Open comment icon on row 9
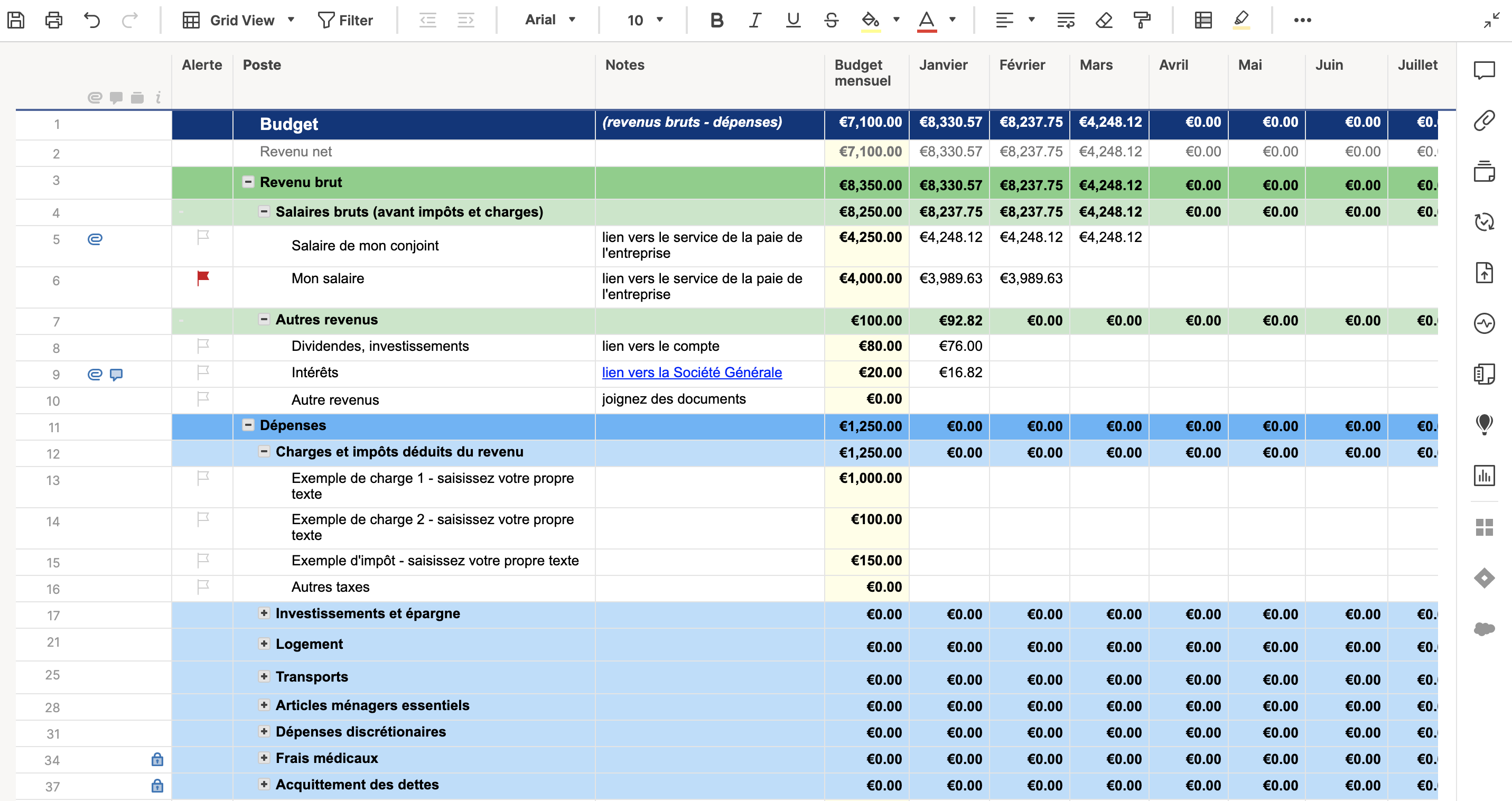This screenshot has width=1512, height=801. tap(116, 375)
